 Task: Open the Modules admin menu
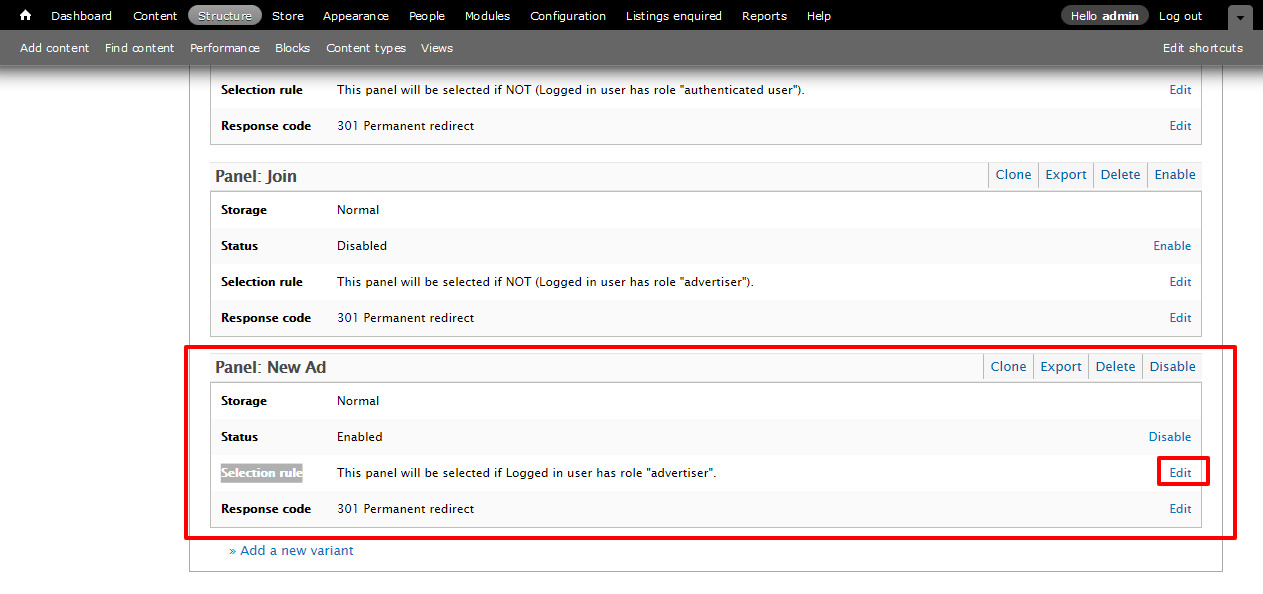[x=487, y=16]
